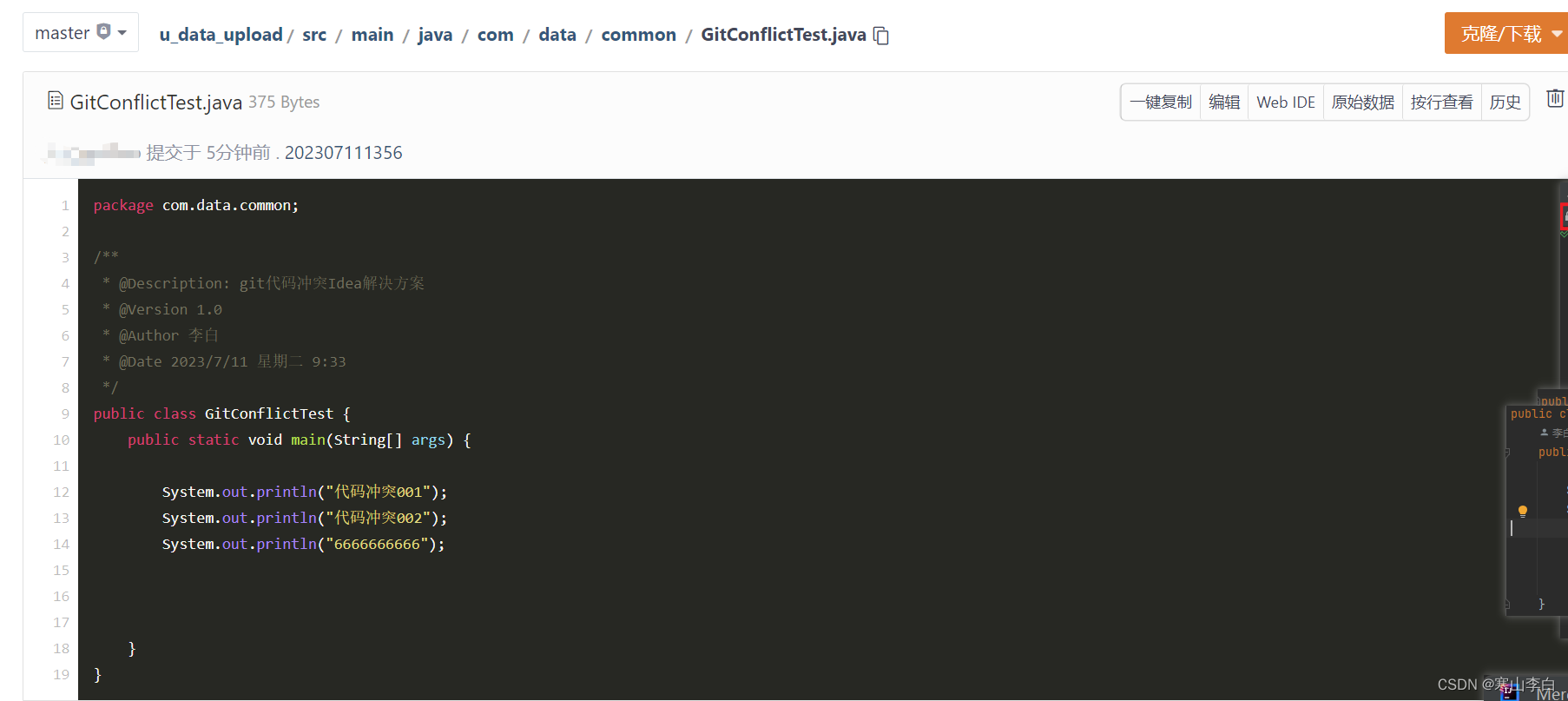The width and height of the screenshot is (1568, 701).
Task: Click the blurred committer name
Action: 92,153
